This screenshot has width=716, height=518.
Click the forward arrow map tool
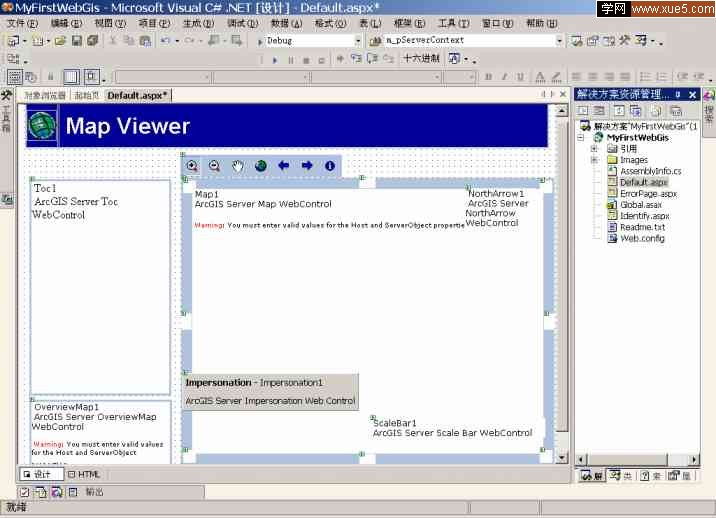coord(307,165)
